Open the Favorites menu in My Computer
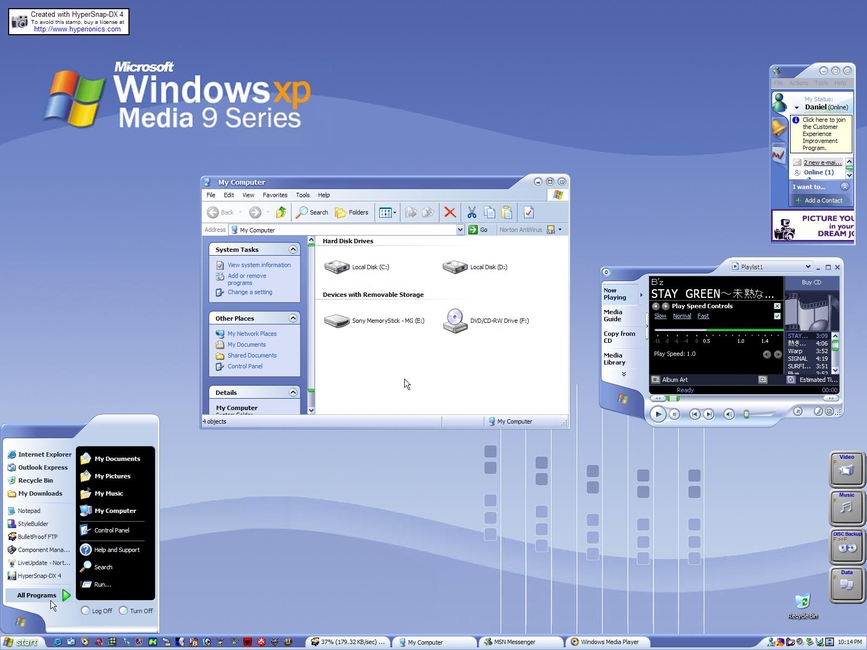Image resolution: width=867 pixels, height=650 pixels. click(275, 195)
